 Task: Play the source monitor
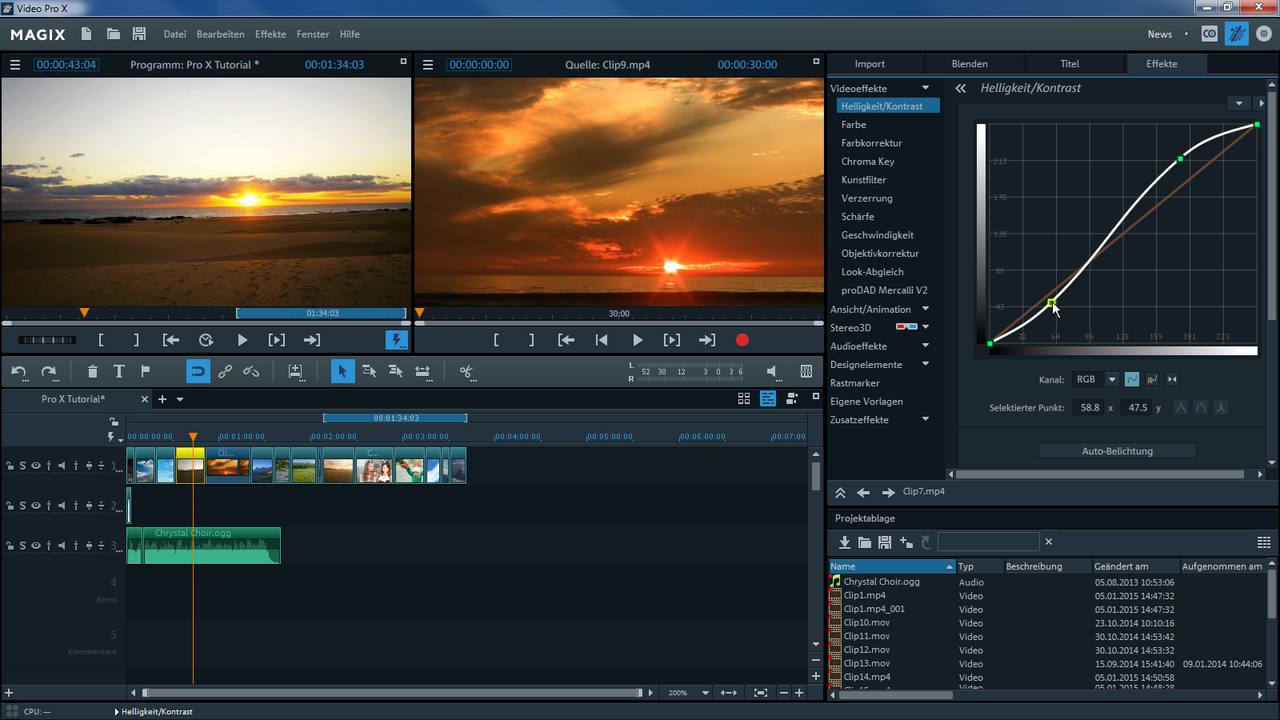pyautogui.click(x=637, y=340)
